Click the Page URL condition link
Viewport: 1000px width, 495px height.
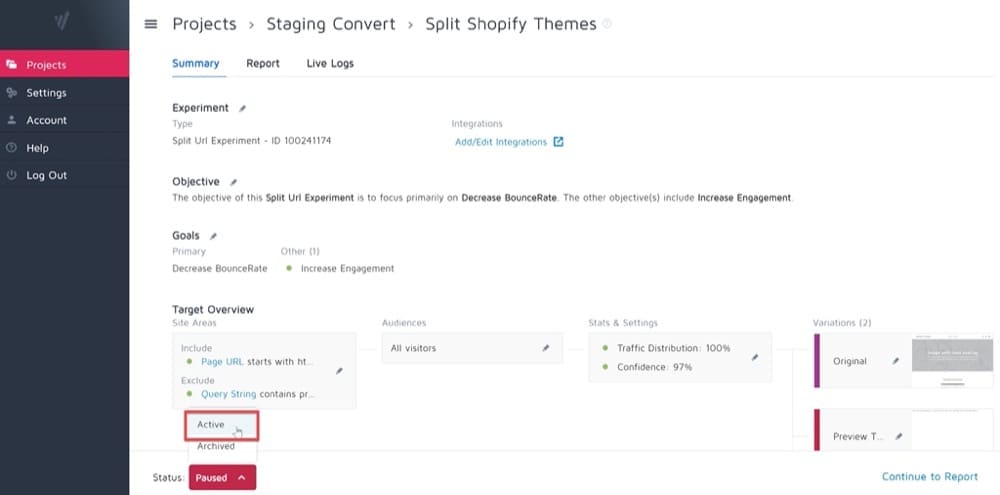[222, 362]
